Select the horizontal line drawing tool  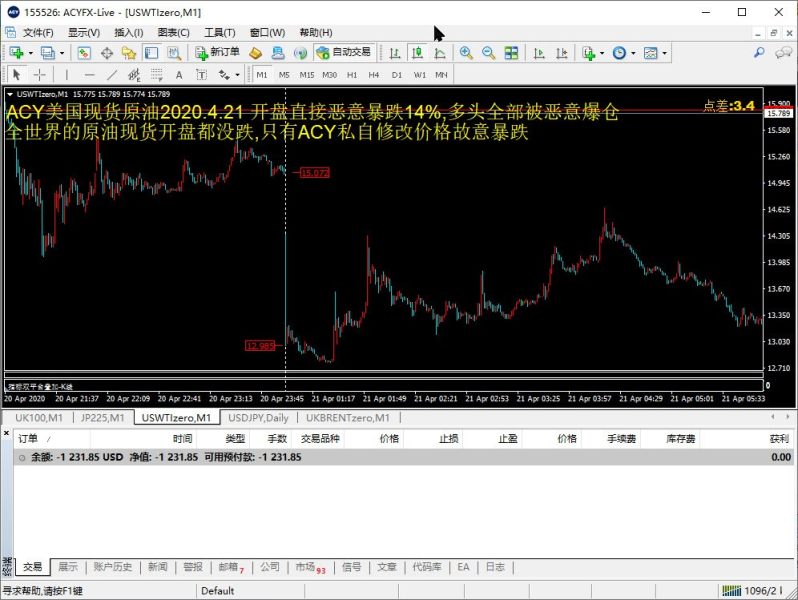coord(90,75)
